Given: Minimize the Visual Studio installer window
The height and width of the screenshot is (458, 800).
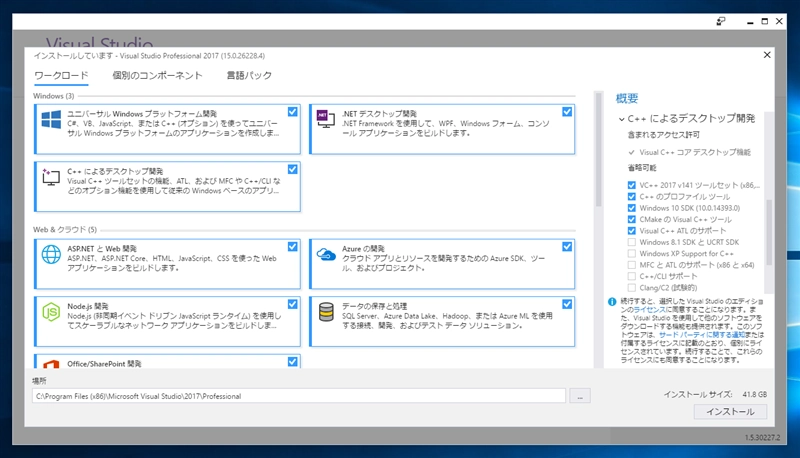Looking at the screenshot, I should (x=750, y=21).
